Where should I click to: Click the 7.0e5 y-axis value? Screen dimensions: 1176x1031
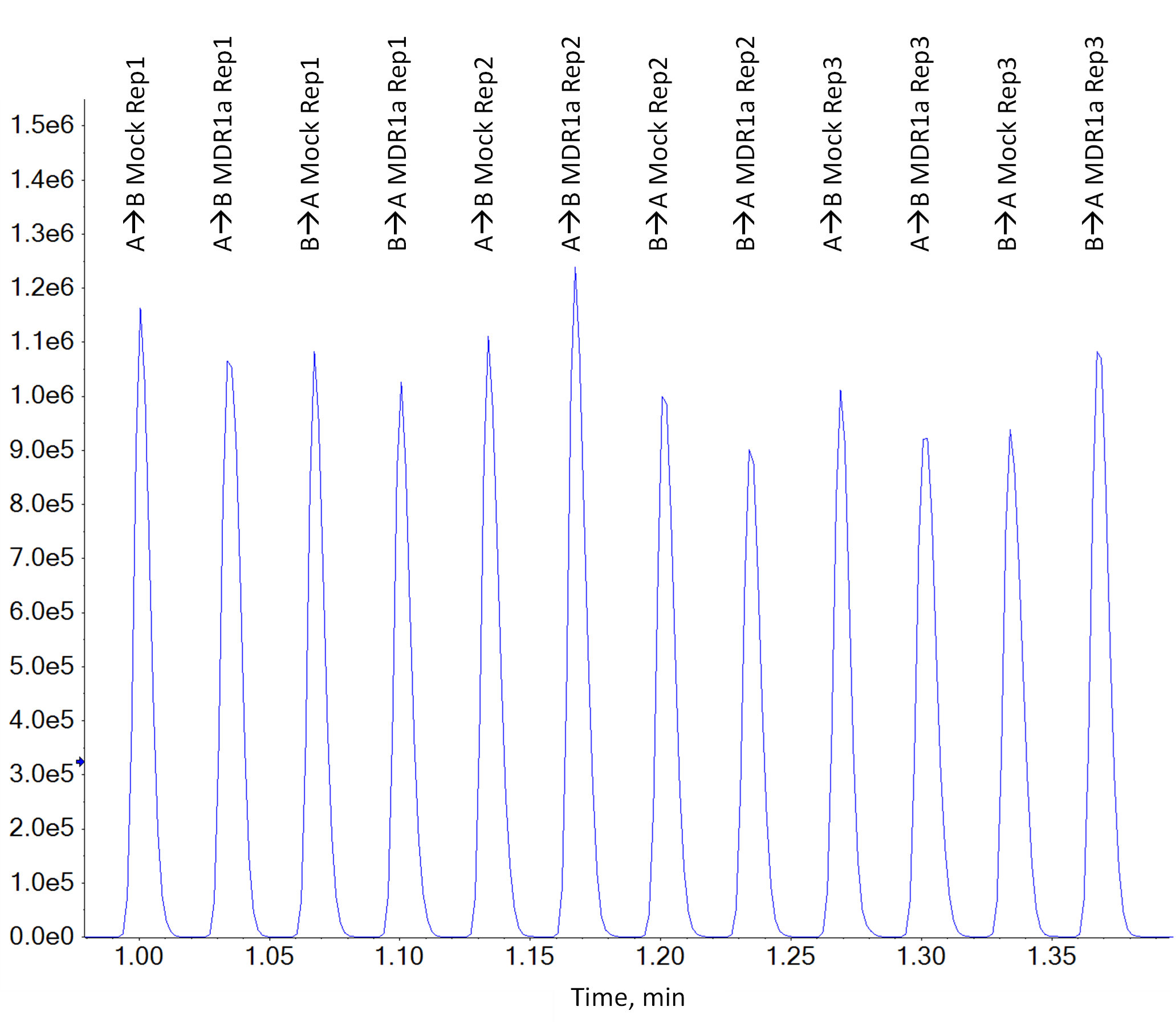[42, 558]
